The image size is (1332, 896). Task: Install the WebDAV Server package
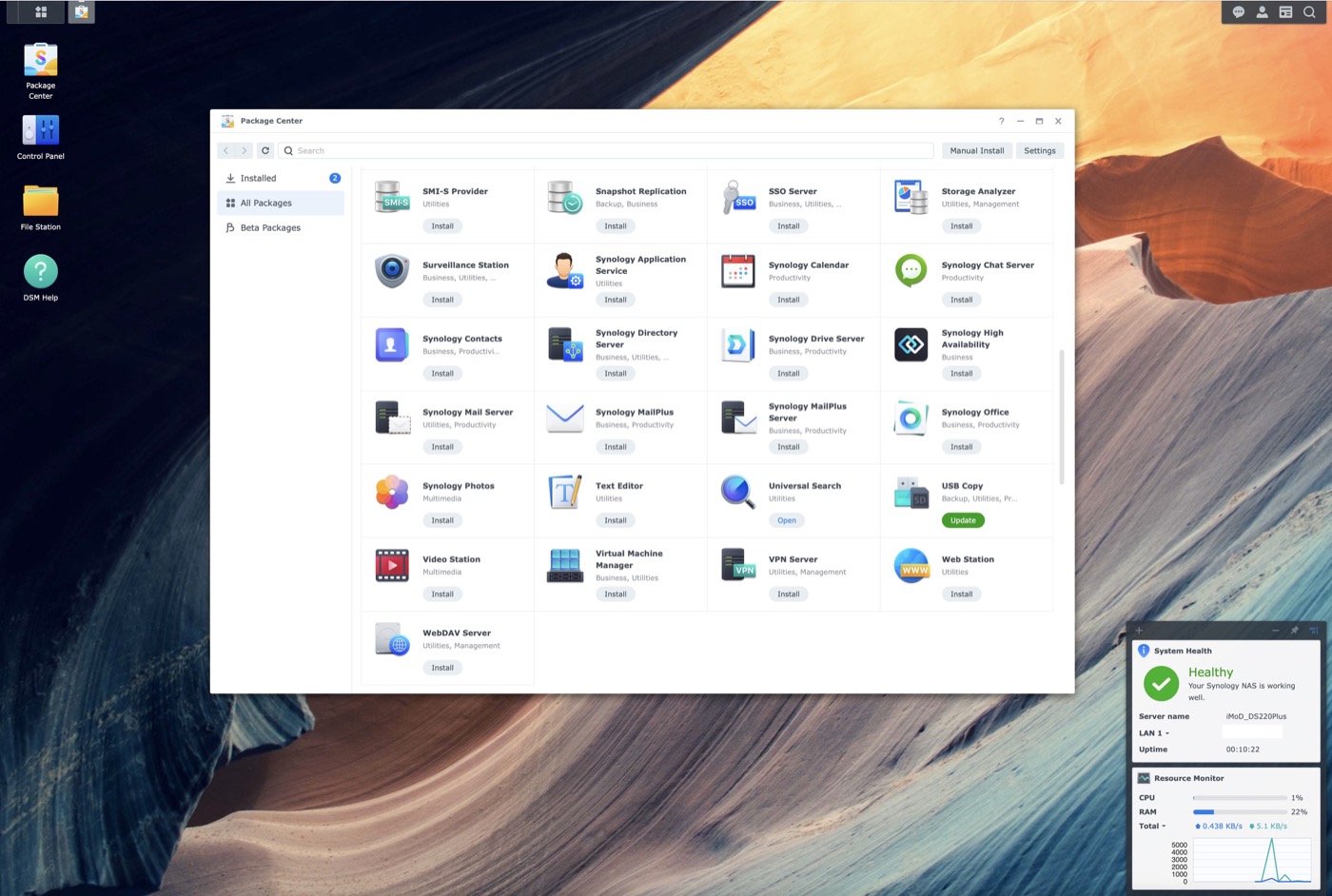pyautogui.click(x=442, y=668)
